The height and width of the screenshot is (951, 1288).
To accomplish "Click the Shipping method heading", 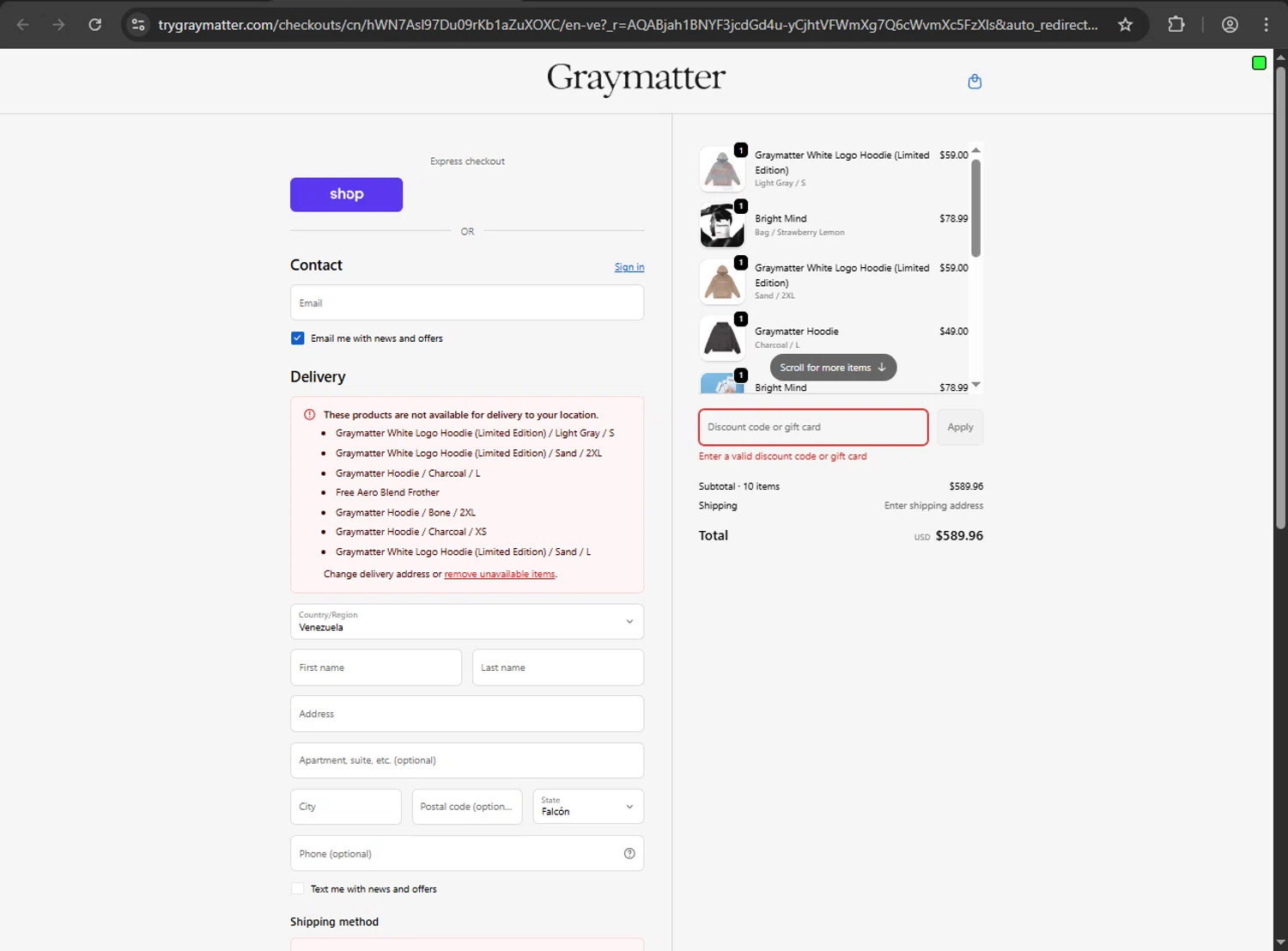I will click(334, 922).
